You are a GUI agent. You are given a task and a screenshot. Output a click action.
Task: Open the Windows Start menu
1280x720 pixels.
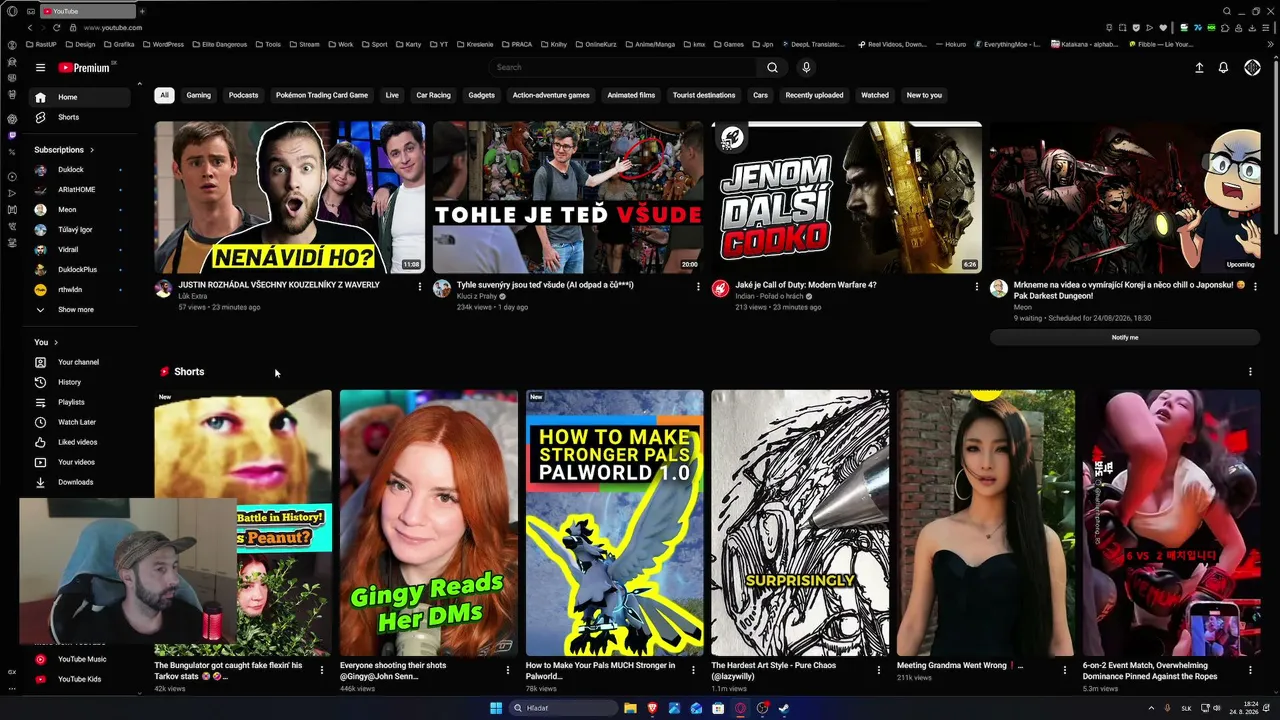click(496, 708)
